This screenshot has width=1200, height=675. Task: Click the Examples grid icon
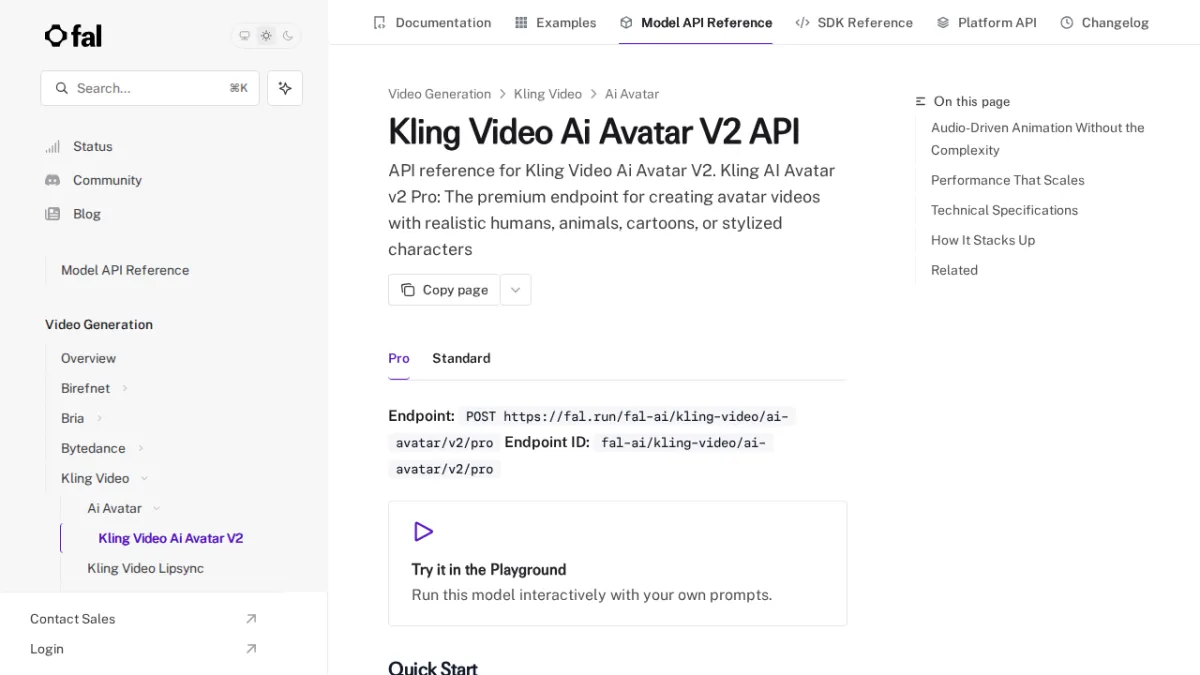tap(521, 22)
